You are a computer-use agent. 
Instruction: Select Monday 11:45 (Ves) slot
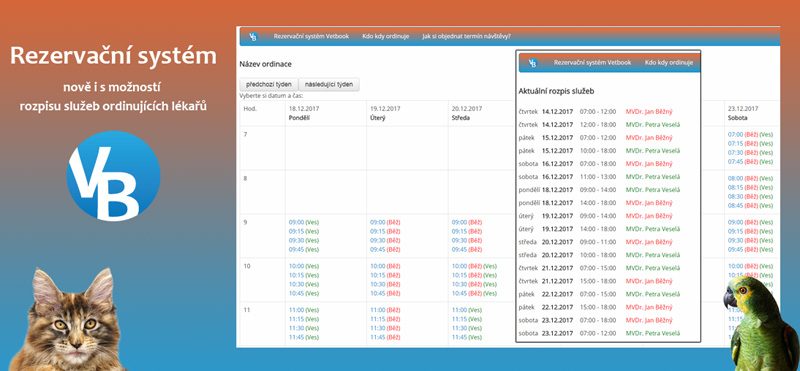pyautogui.click(x=304, y=337)
